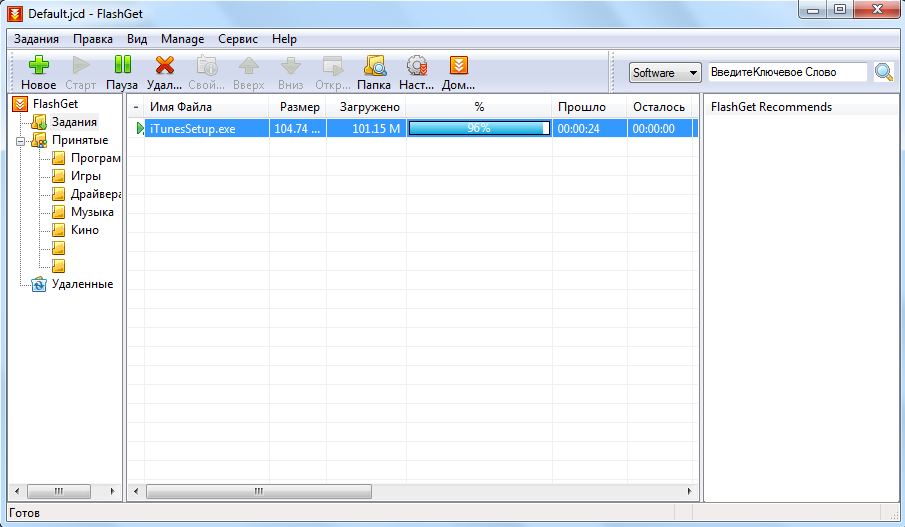Viewport: 905px width, 527px height.
Task: Select Задания folder in the tree
Action: tap(74, 122)
